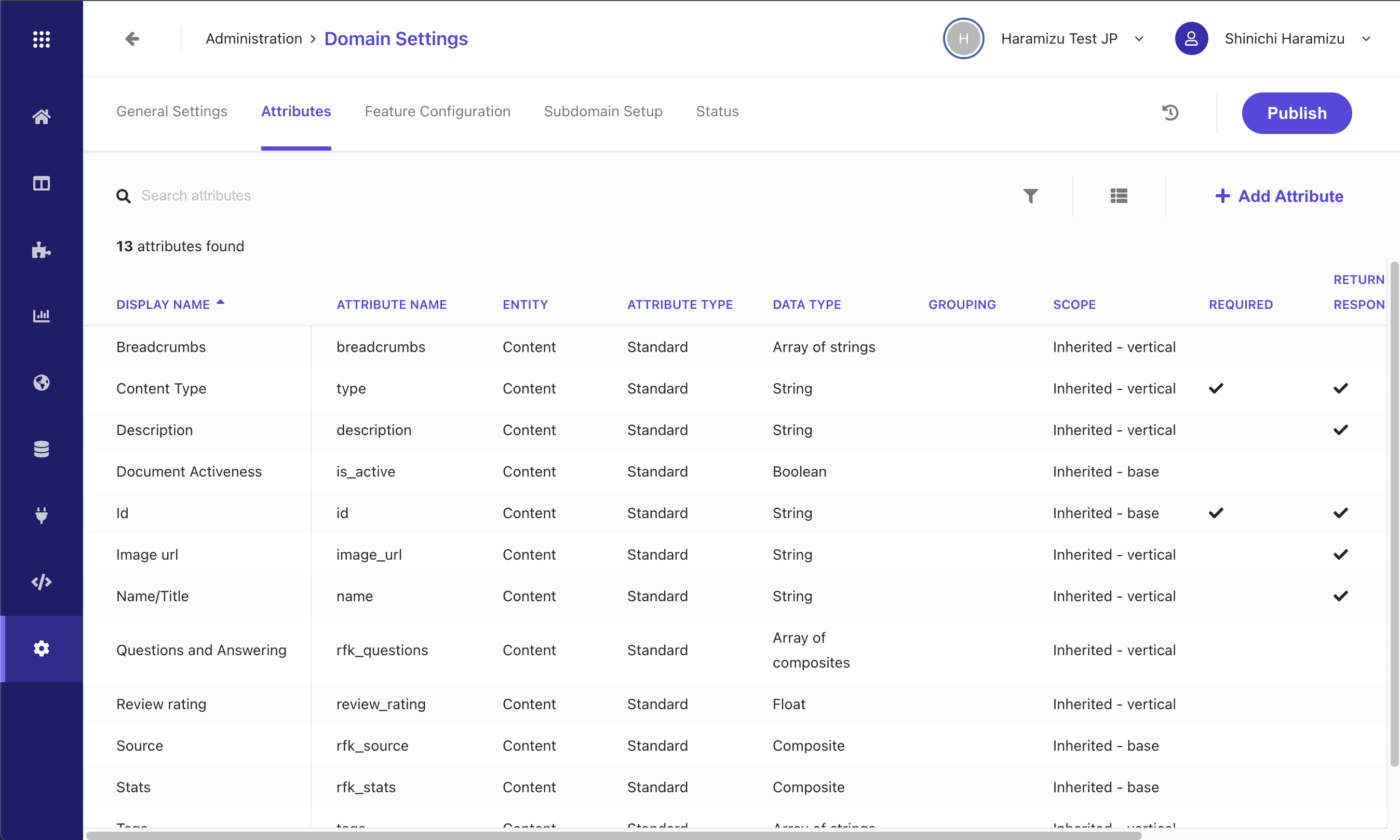Sort by Display Name column arrow
The image size is (1400, 840).
click(x=220, y=303)
